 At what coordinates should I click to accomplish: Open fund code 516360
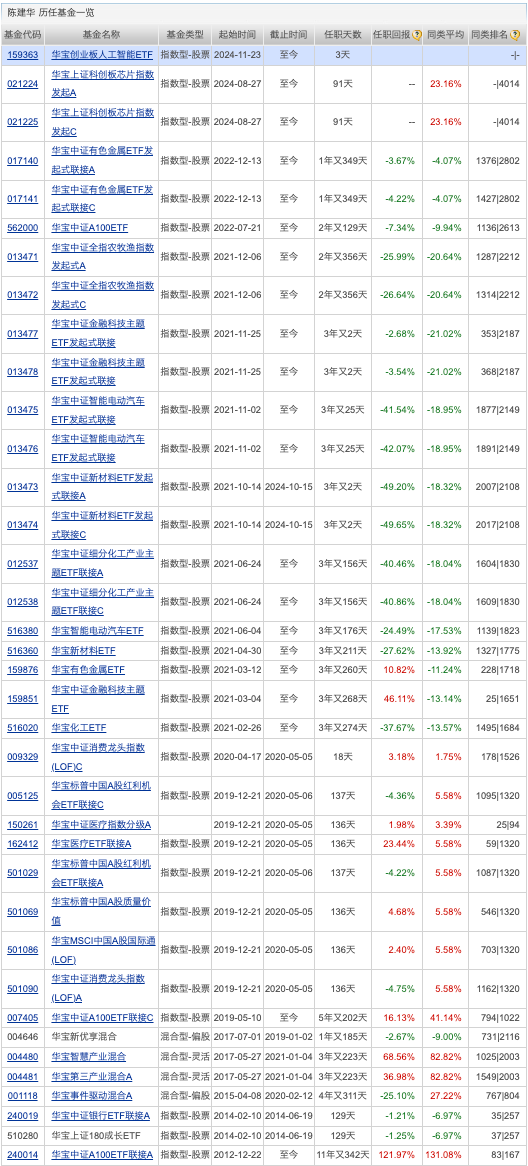pyautogui.click(x=24, y=650)
